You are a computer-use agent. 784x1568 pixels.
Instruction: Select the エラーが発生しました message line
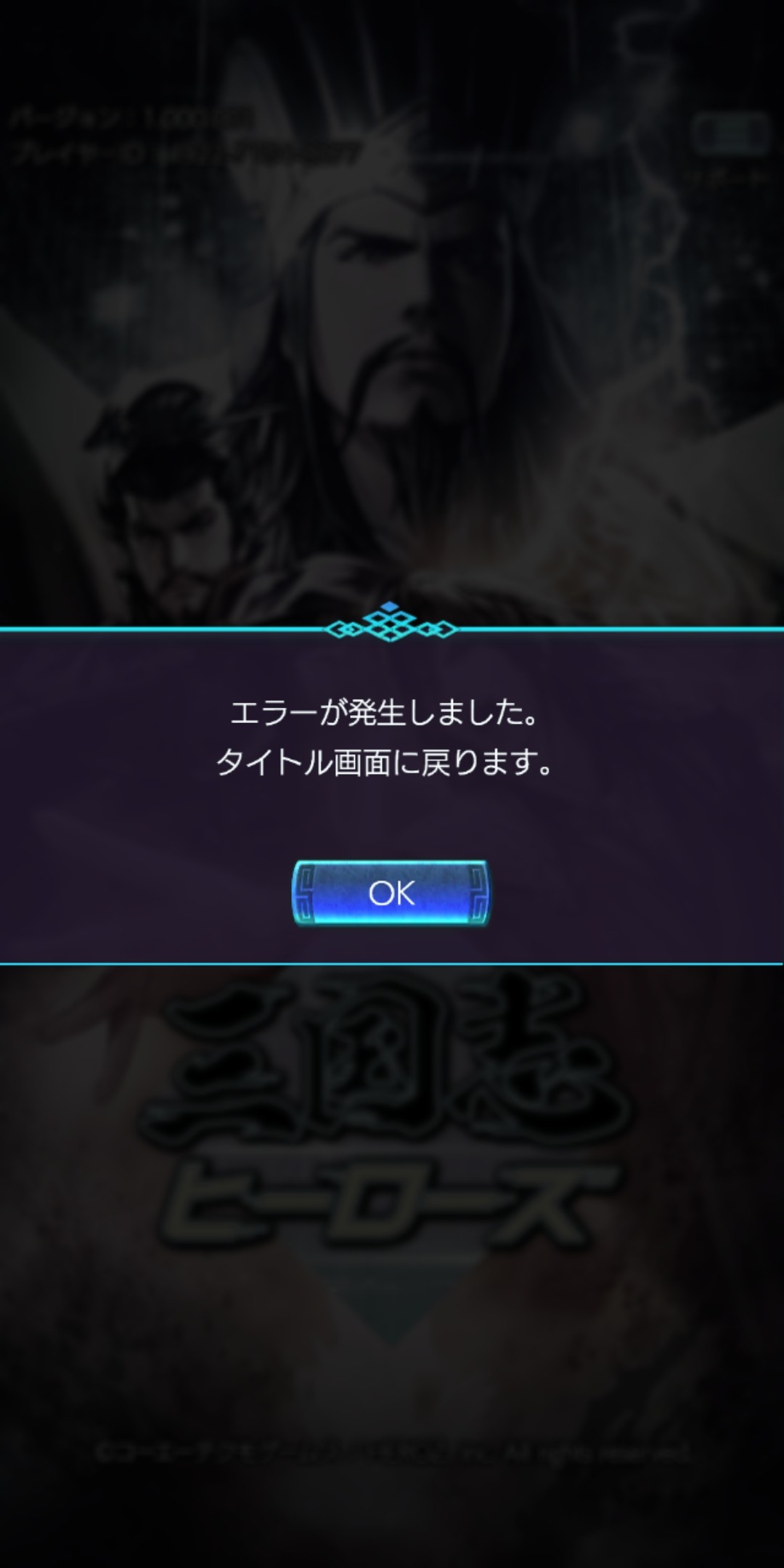point(384,714)
